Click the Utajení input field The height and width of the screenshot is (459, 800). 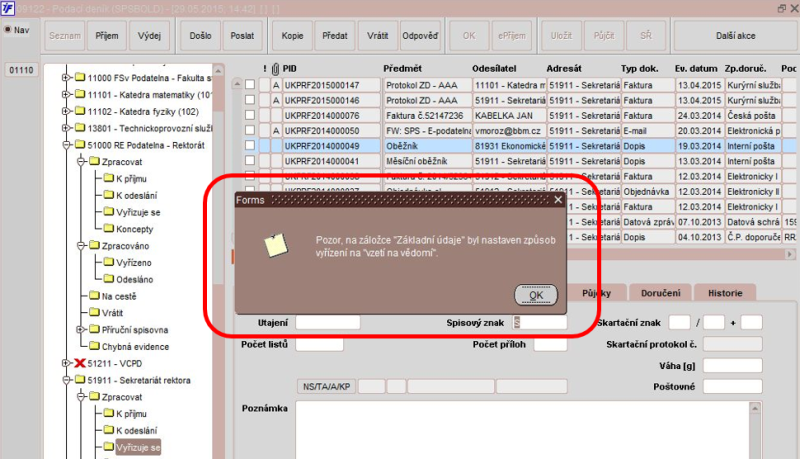(328, 322)
